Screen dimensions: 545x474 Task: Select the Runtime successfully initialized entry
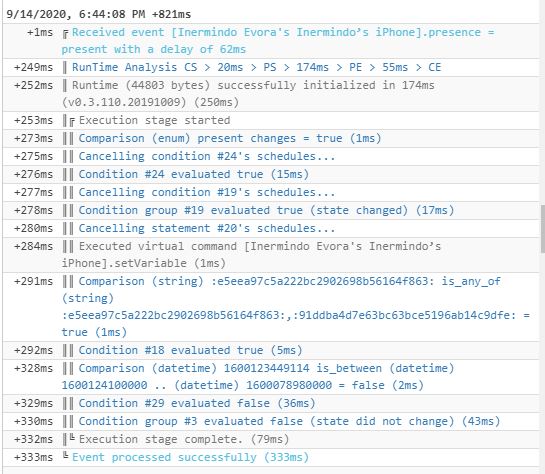pos(248,93)
